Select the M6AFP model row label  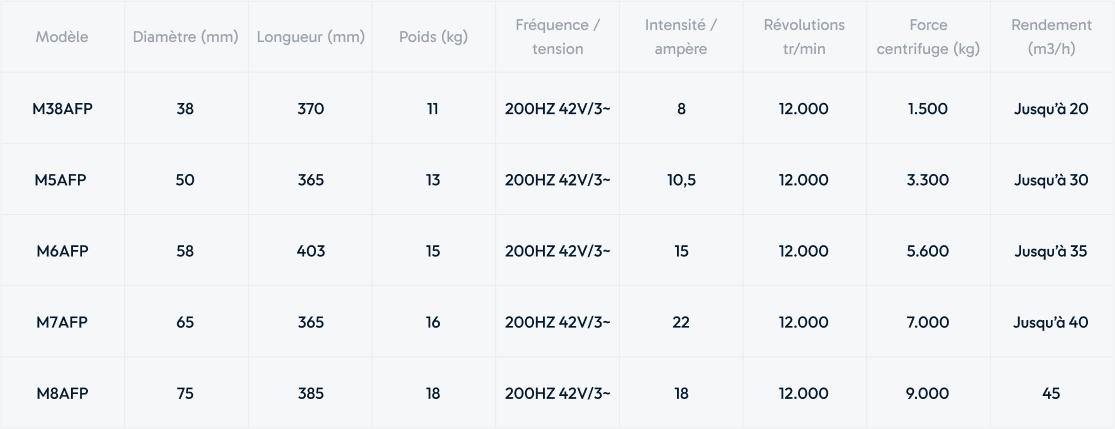(x=62, y=251)
